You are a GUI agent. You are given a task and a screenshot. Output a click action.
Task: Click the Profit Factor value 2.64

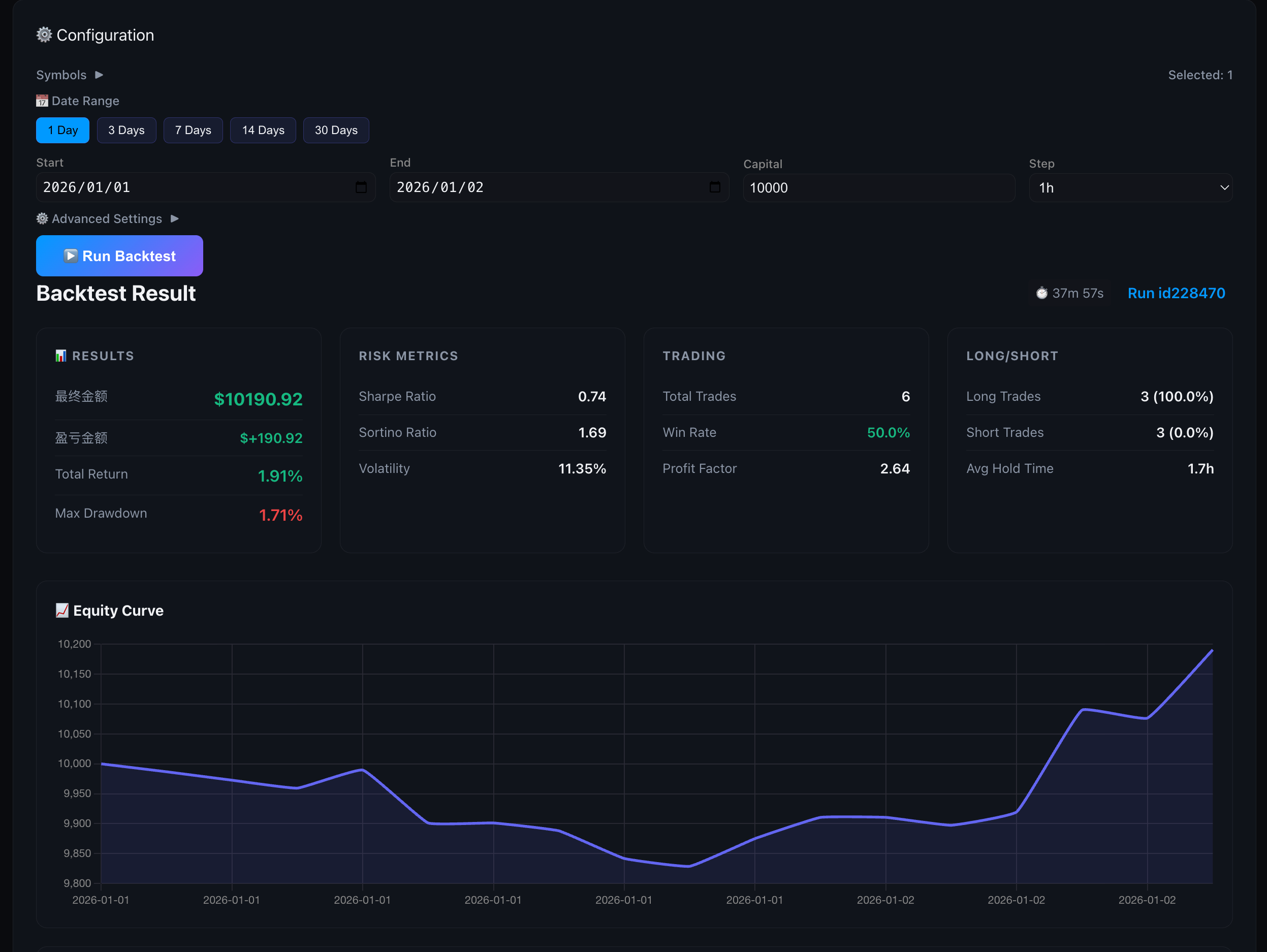(x=895, y=468)
